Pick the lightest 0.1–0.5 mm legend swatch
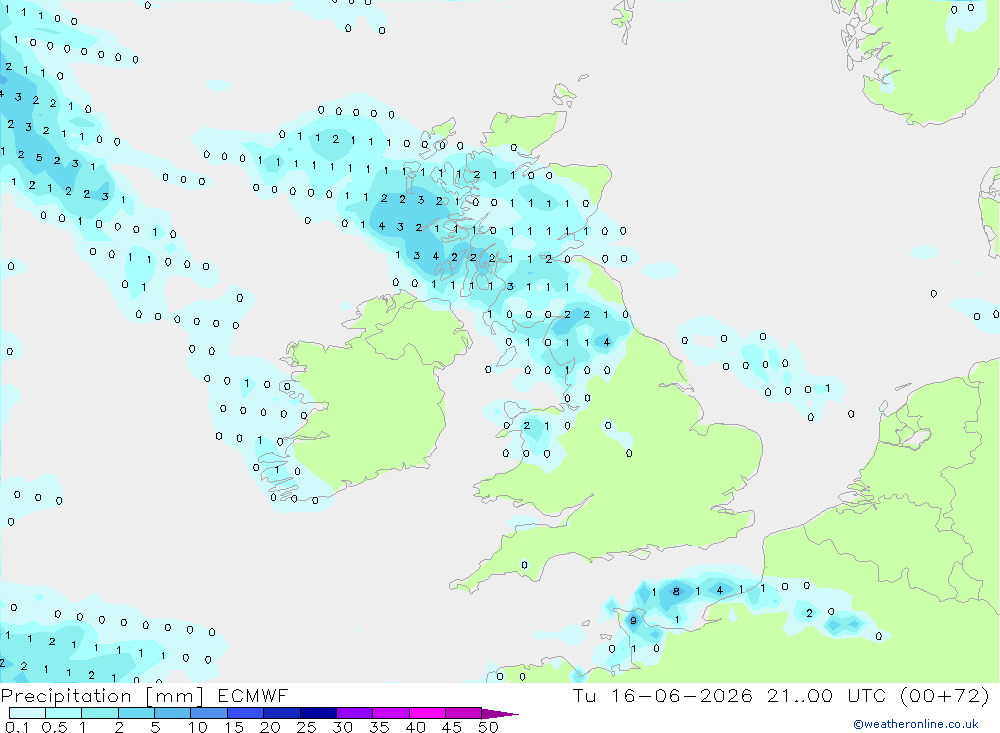This screenshot has height=733, width=1000. [27, 713]
